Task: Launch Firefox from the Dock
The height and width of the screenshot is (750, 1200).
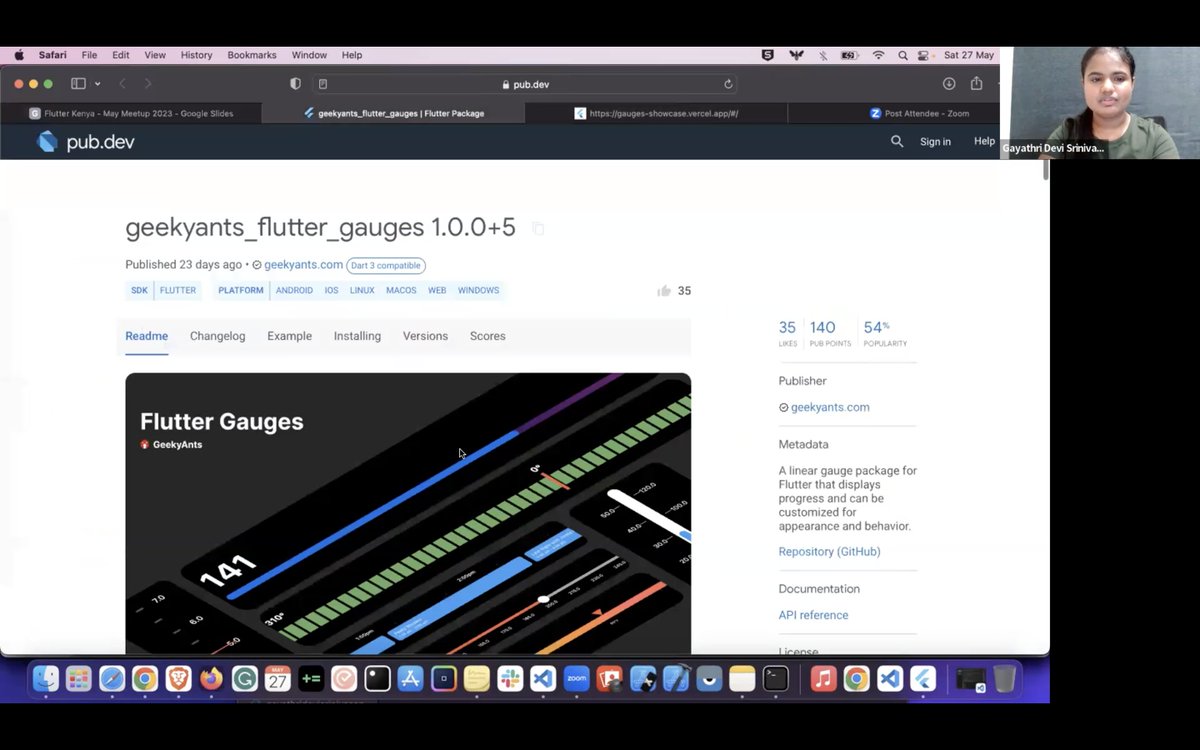Action: 211,679
